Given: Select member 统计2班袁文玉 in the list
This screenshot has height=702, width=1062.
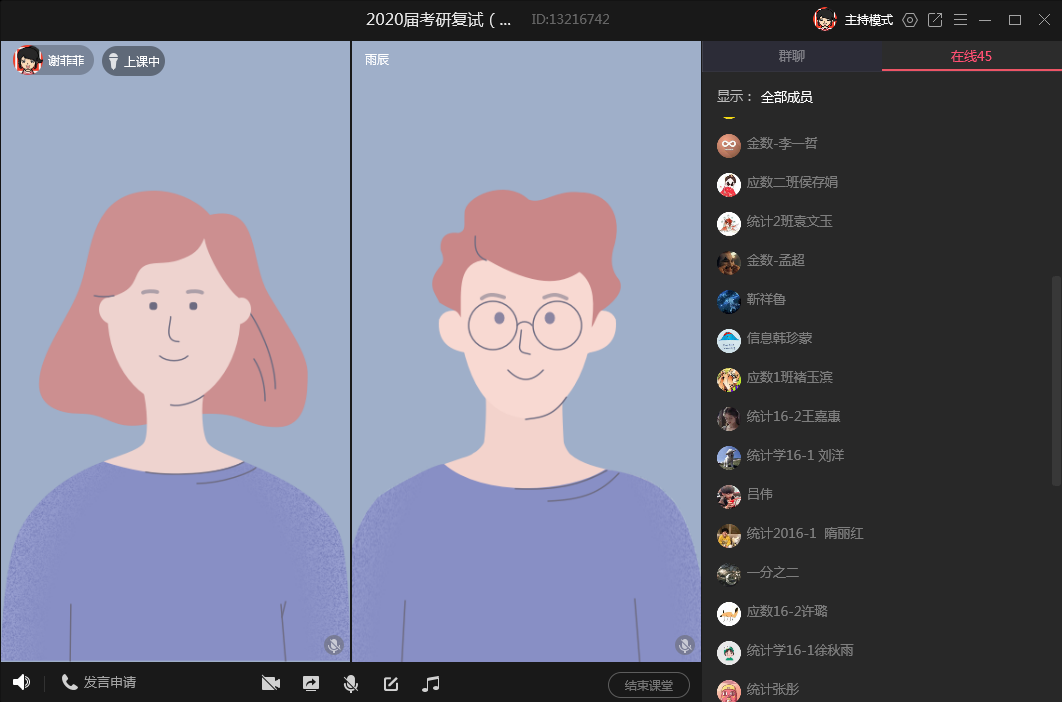Looking at the screenshot, I should (x=789, y=222).
